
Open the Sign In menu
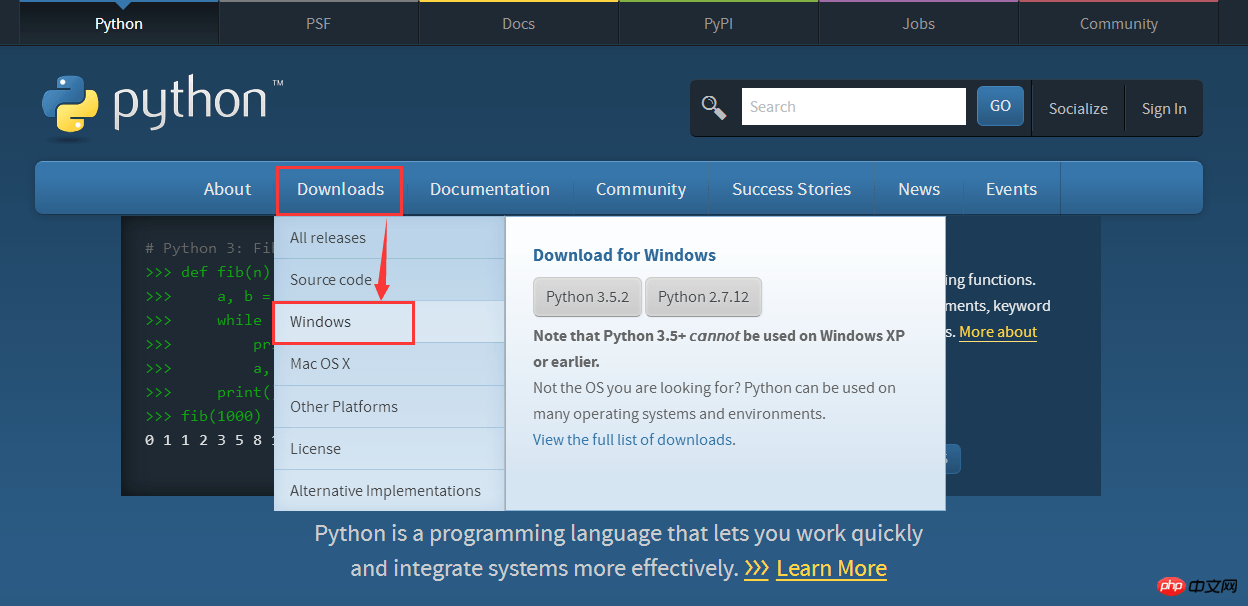(x=1164, y=109)
